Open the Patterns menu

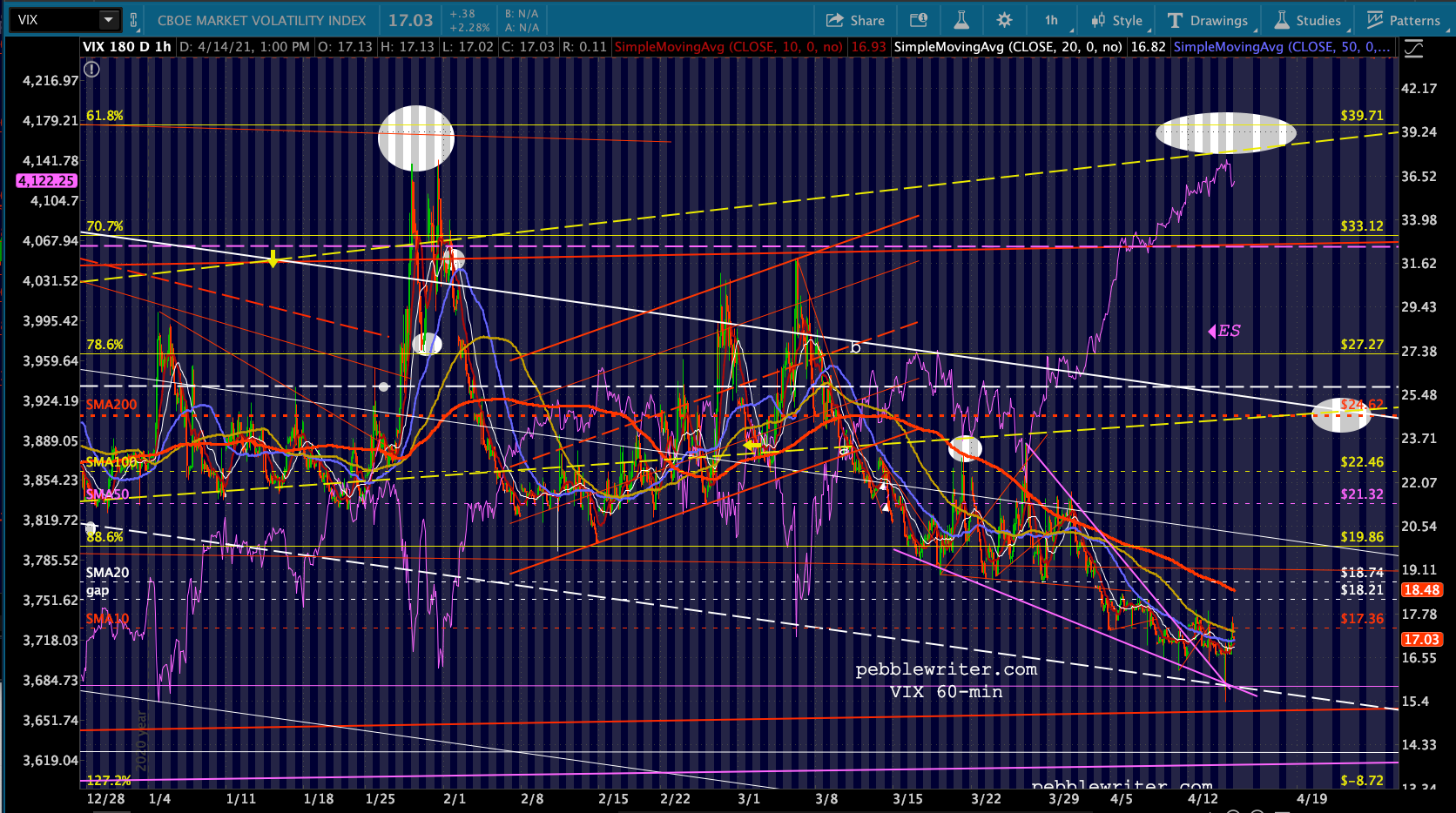[x=1403, y=20]
